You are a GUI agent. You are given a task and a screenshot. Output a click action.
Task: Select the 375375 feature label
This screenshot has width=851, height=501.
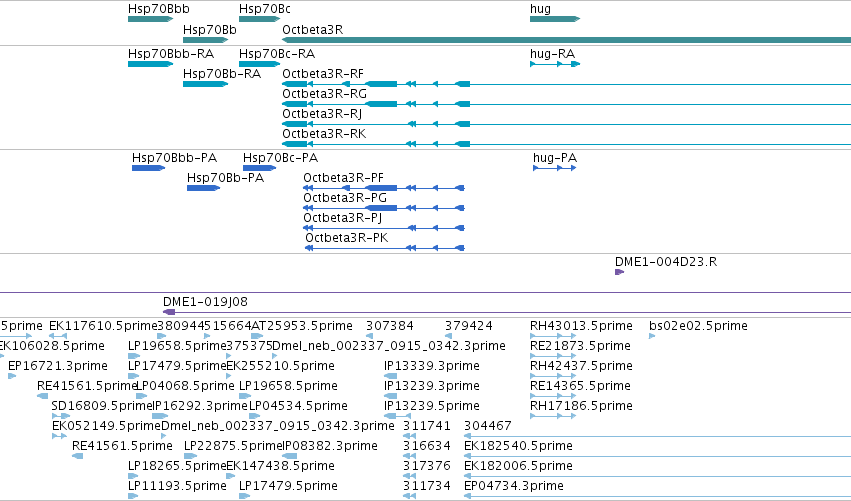click(x=249, y=346)
